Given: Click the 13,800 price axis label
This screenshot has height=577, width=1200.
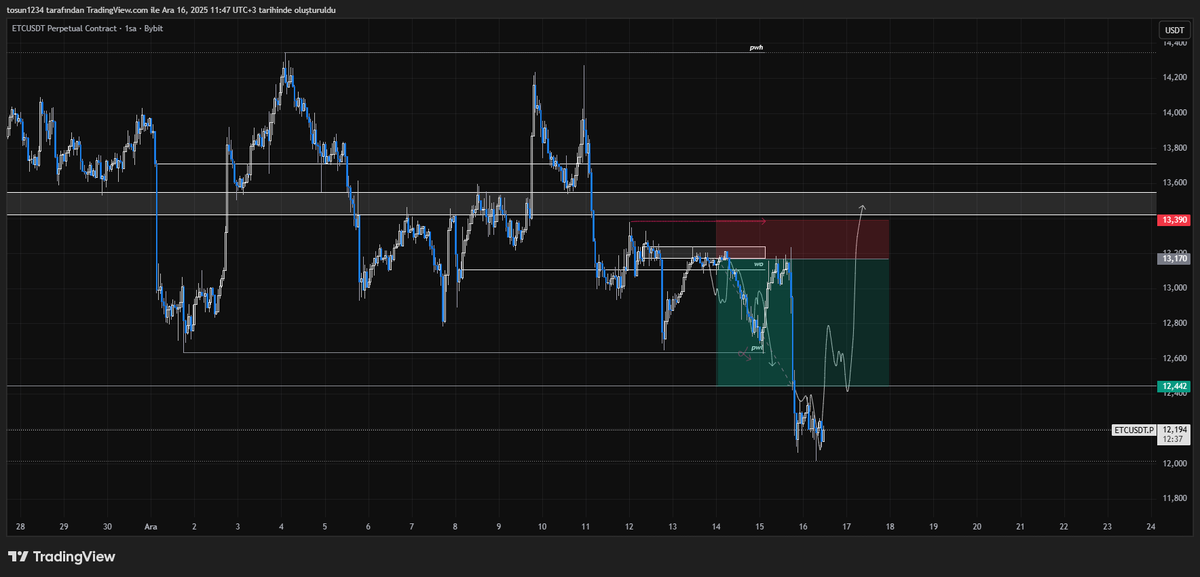Looking at the screenshot, I should coord(1173,148).
